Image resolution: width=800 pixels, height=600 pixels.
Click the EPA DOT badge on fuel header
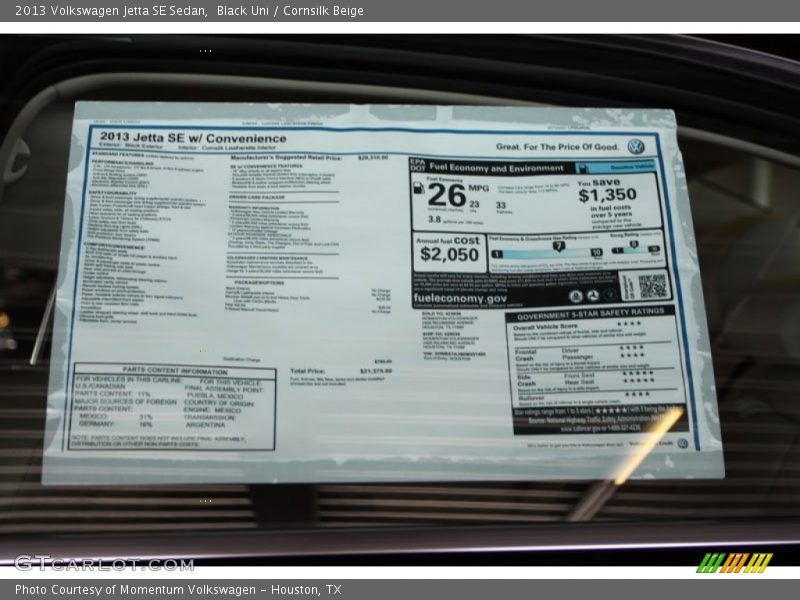(417, 164)
